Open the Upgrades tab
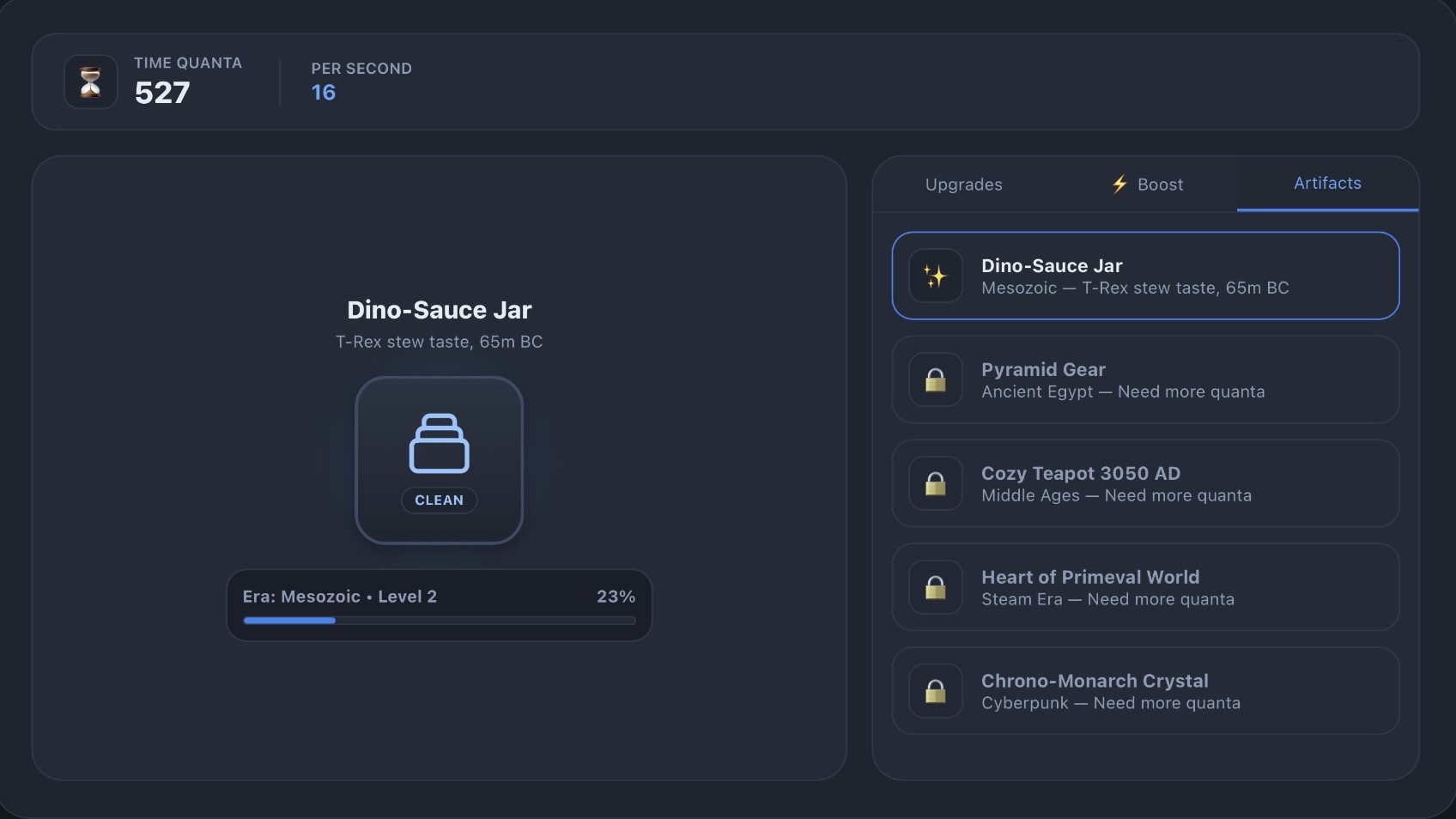Image resolution: width=1456 pixels, height=819 pixels. tap(963, 185)
